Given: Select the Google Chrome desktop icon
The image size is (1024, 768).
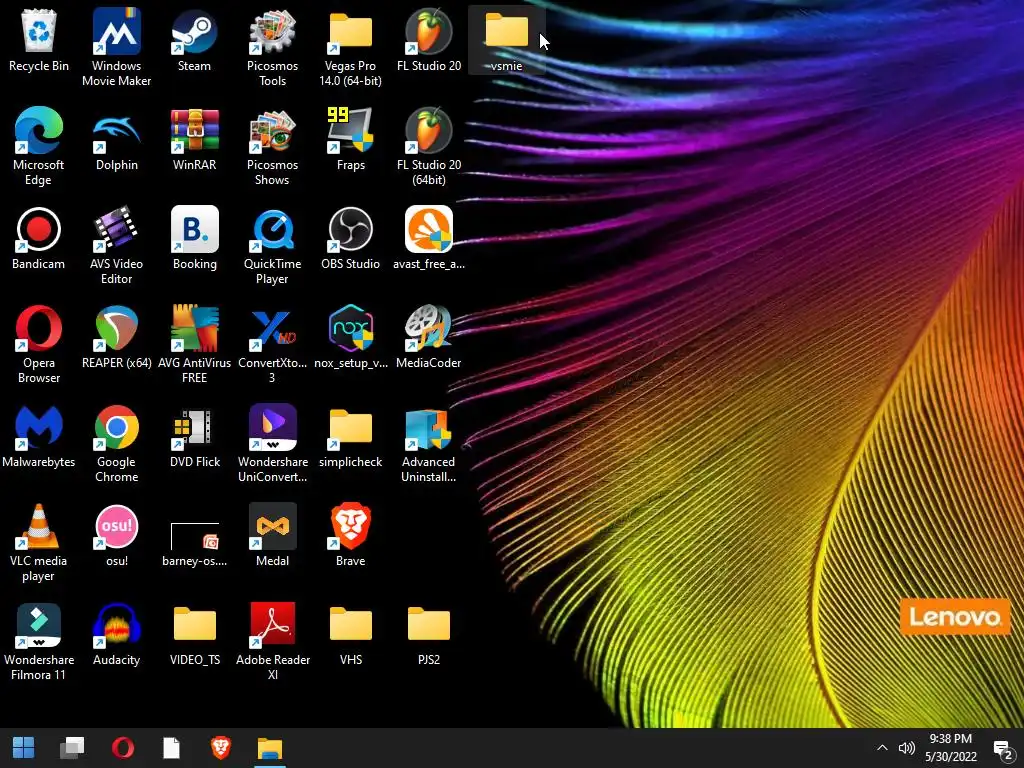Looking at the screenshot, I should click(x=116, y=443).
